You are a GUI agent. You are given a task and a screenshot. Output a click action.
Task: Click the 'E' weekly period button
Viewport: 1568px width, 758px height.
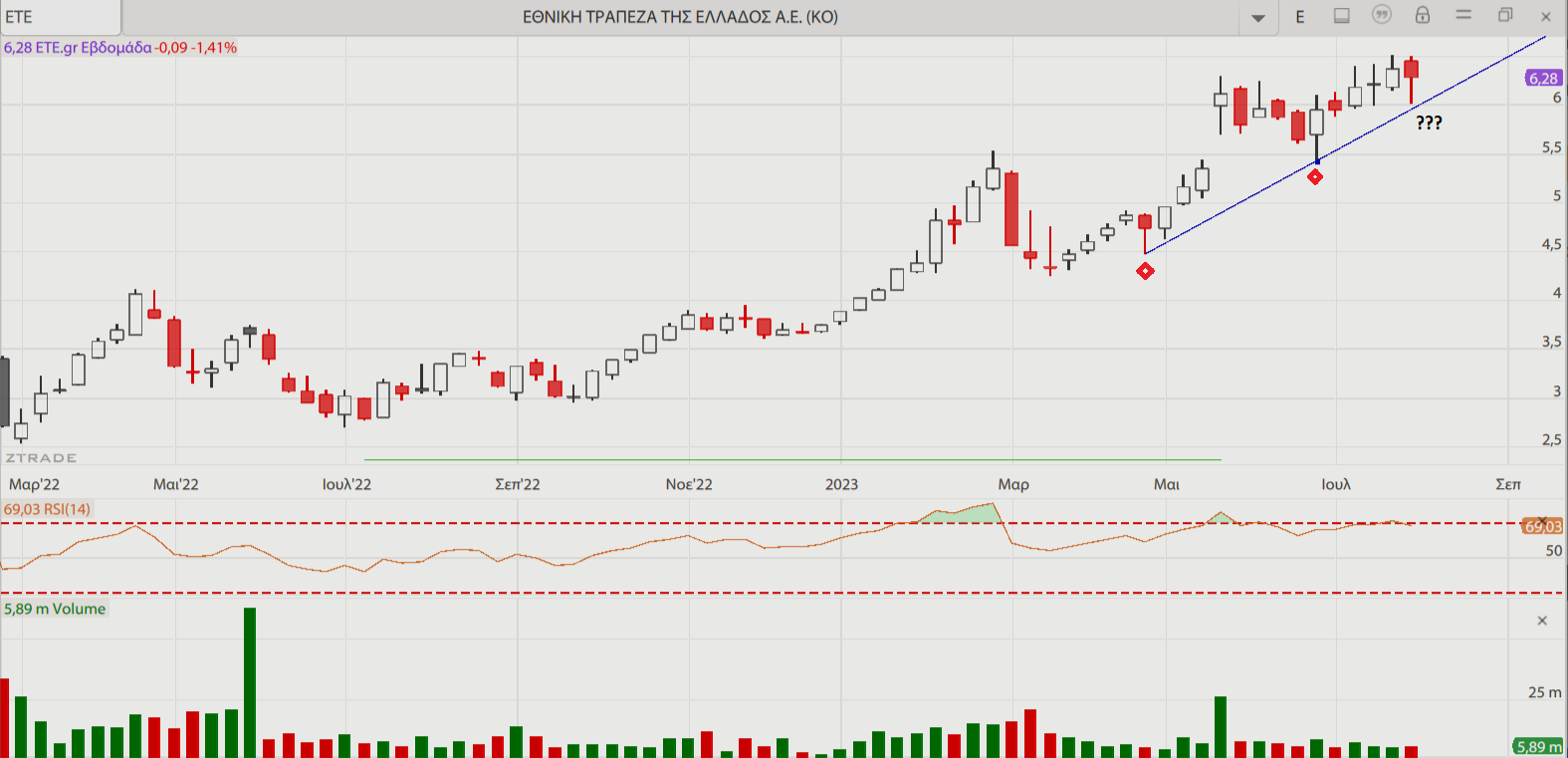tap(1300, 17)
